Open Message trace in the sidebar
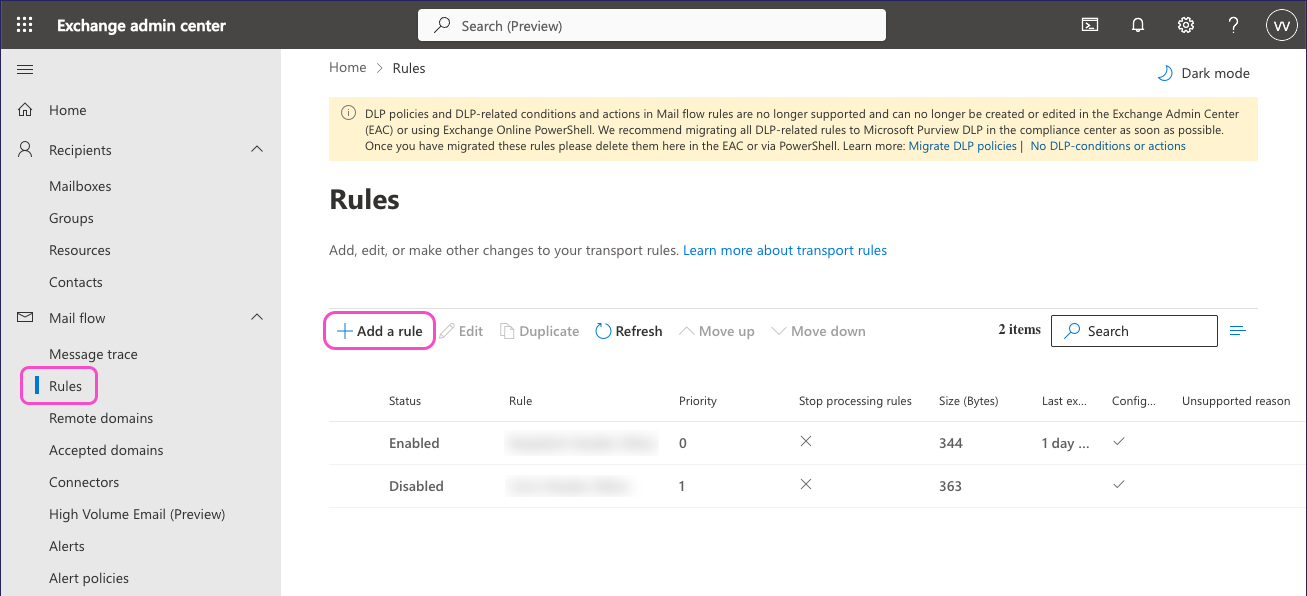Image resolution: width=1307 pixels, height=596 pixels. 93,354
